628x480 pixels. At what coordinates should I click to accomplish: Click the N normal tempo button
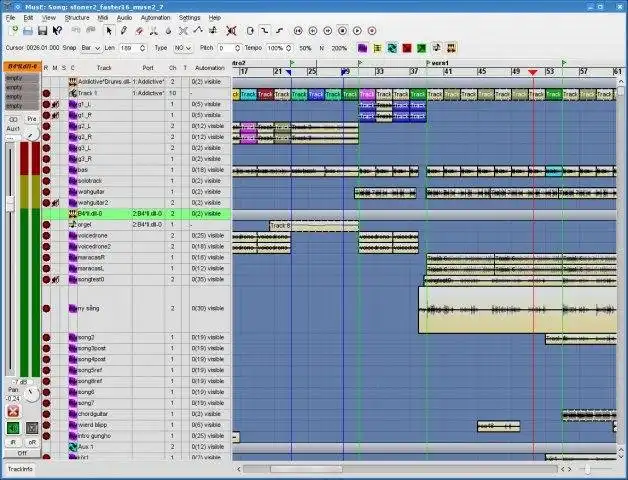[x=322, y=48]
